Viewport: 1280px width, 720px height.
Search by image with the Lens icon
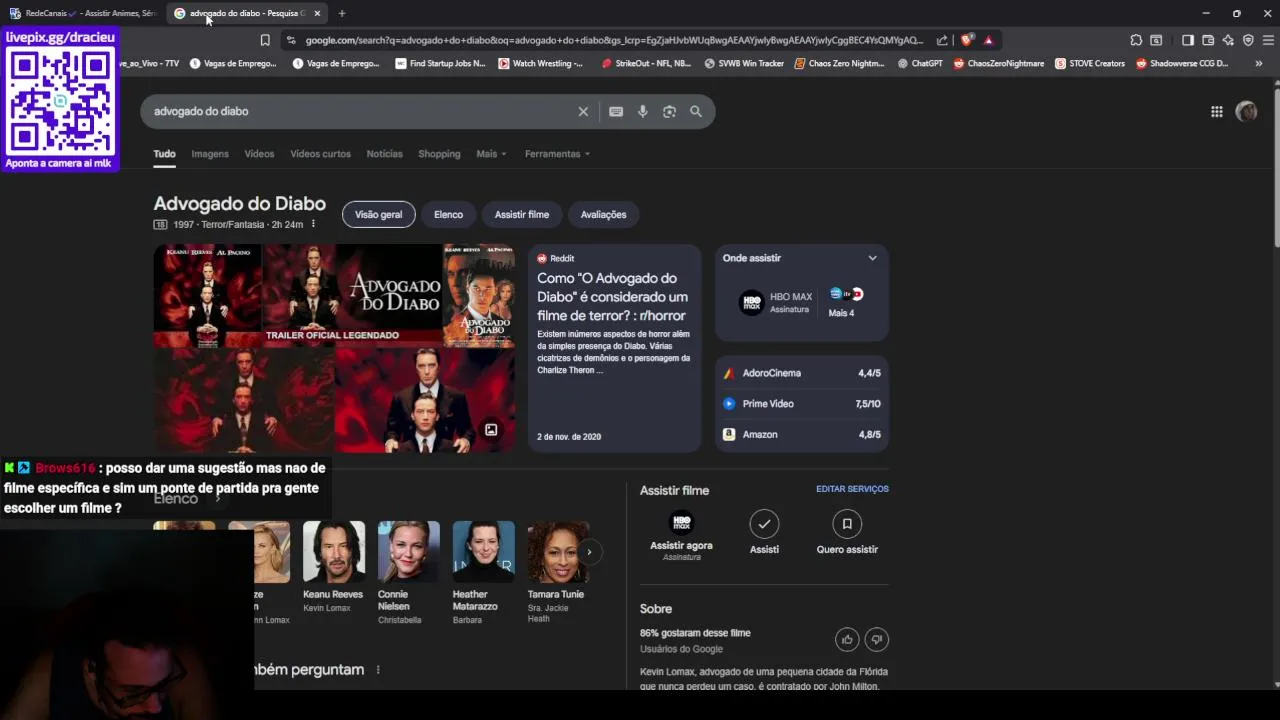669,112
